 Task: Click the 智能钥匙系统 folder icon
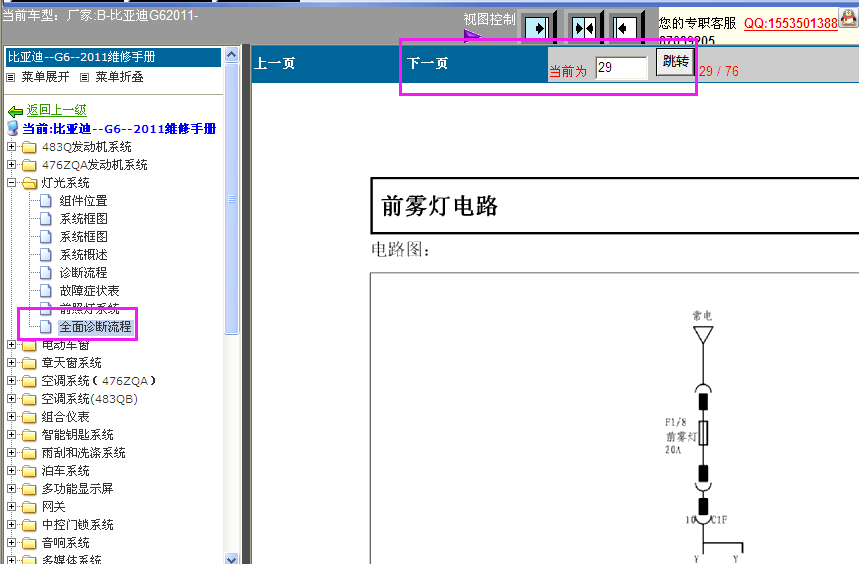click(x=29, y=435)
